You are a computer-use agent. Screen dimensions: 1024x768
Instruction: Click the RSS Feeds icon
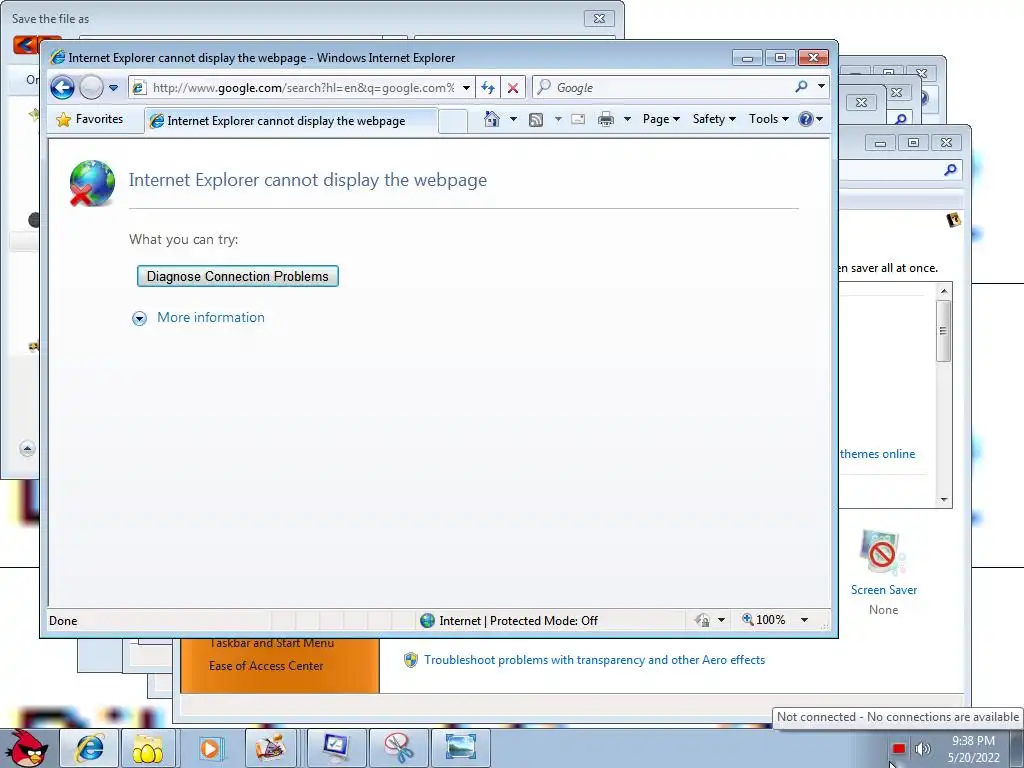click(536, 120)
